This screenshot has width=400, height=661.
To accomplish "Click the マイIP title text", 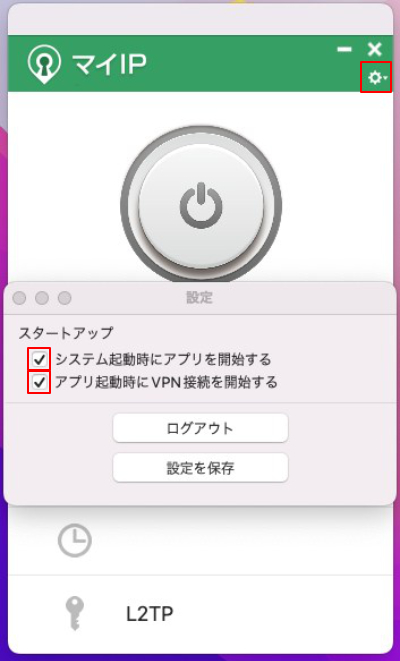I will click(x=109, y=65).
